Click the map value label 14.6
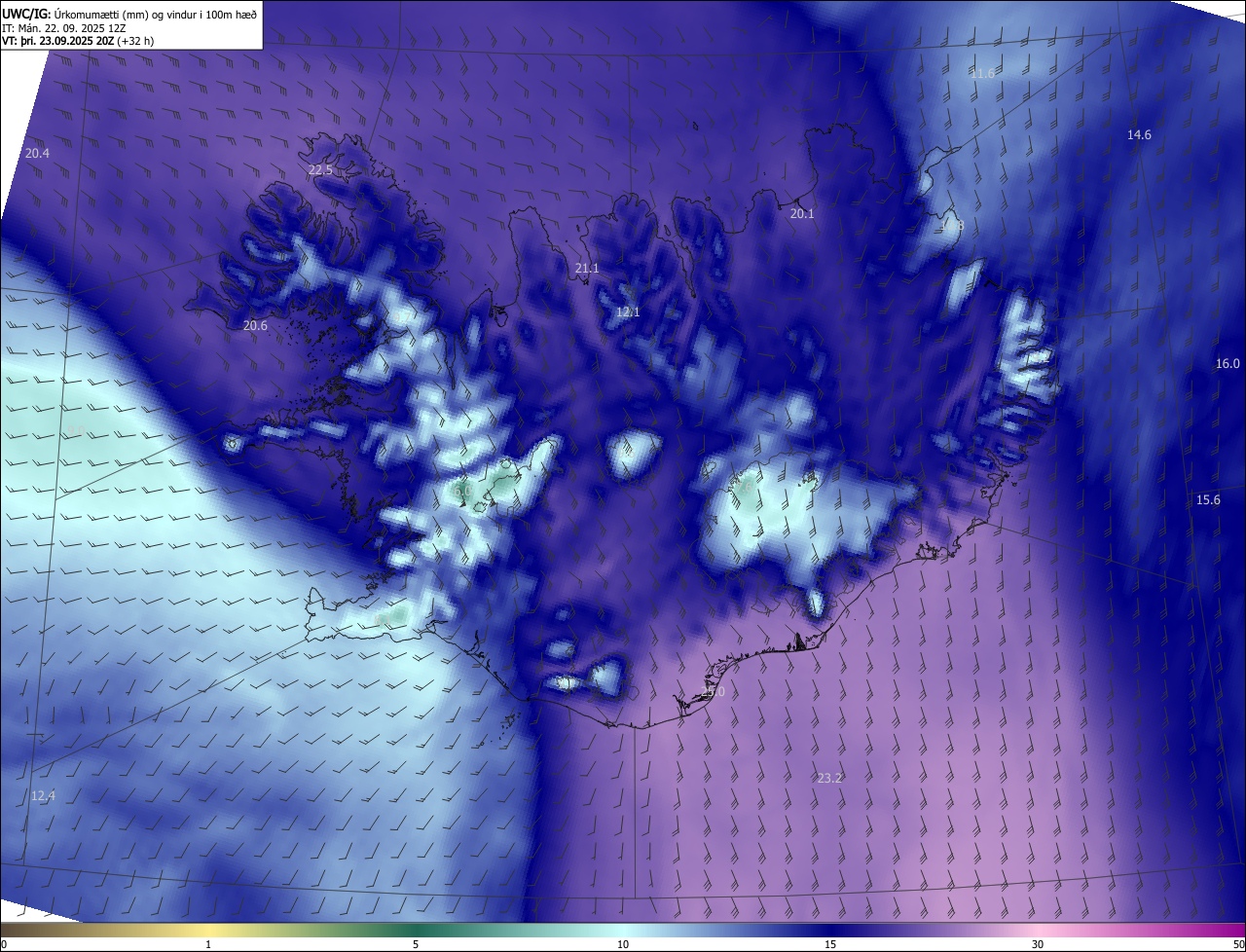Screen dimensions: 1246x952 [1139, 135]
